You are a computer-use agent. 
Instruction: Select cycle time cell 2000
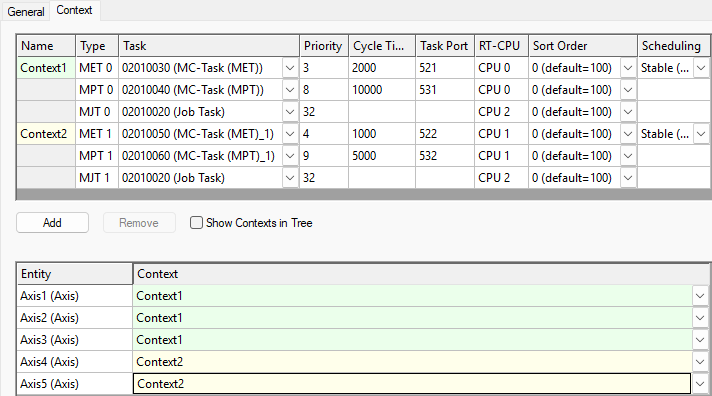(x=382, y=68)
